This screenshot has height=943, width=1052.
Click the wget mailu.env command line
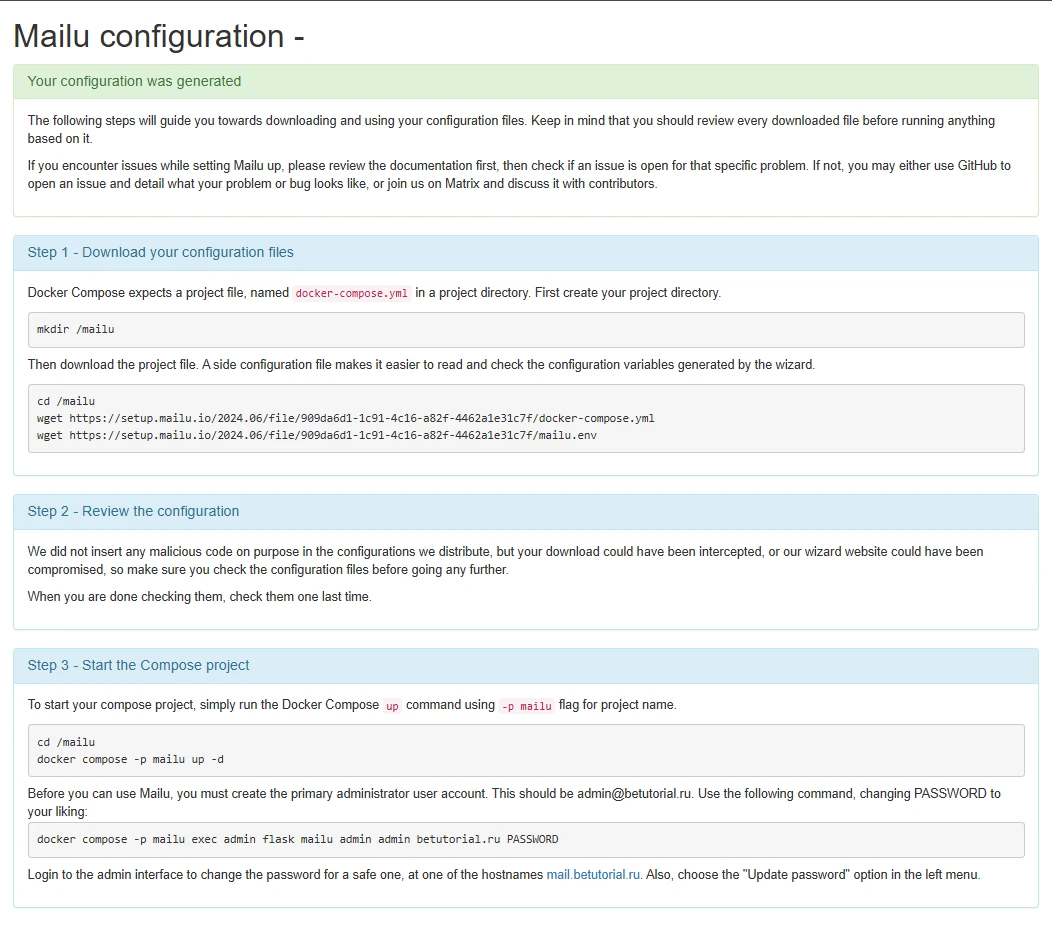(x=317, y=435)
